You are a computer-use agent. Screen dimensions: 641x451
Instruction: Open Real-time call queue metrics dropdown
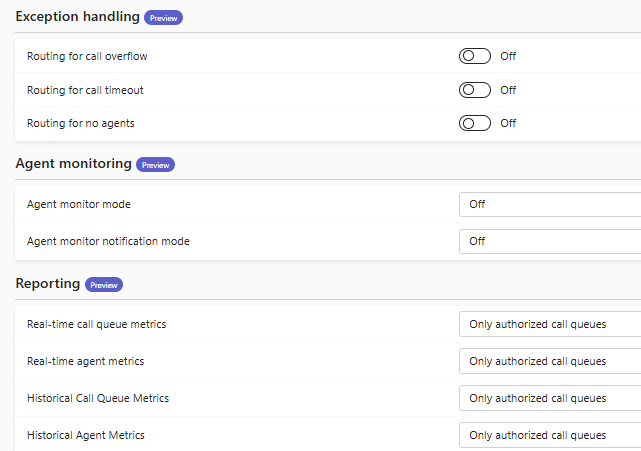coord(550,324)
